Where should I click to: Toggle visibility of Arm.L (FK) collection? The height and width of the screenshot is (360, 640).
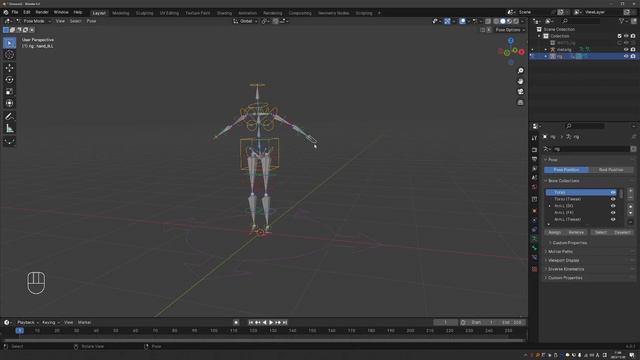(613, 213)
